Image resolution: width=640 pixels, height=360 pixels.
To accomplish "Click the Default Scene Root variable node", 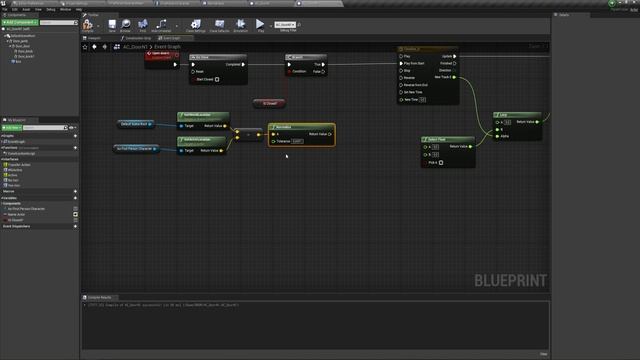I will pos(136,124).
